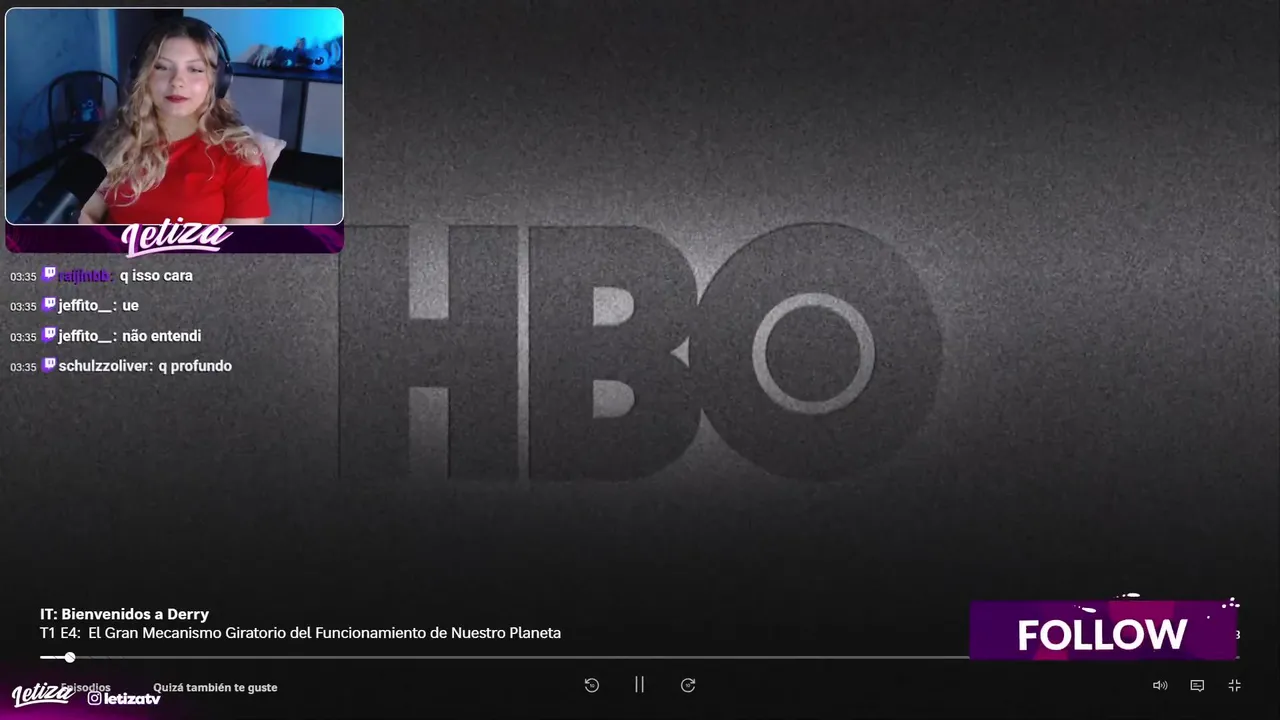Click the streamer webcam thumbnail
Viewport: 1280px width, 720px height.
click(x=174, y=116)
